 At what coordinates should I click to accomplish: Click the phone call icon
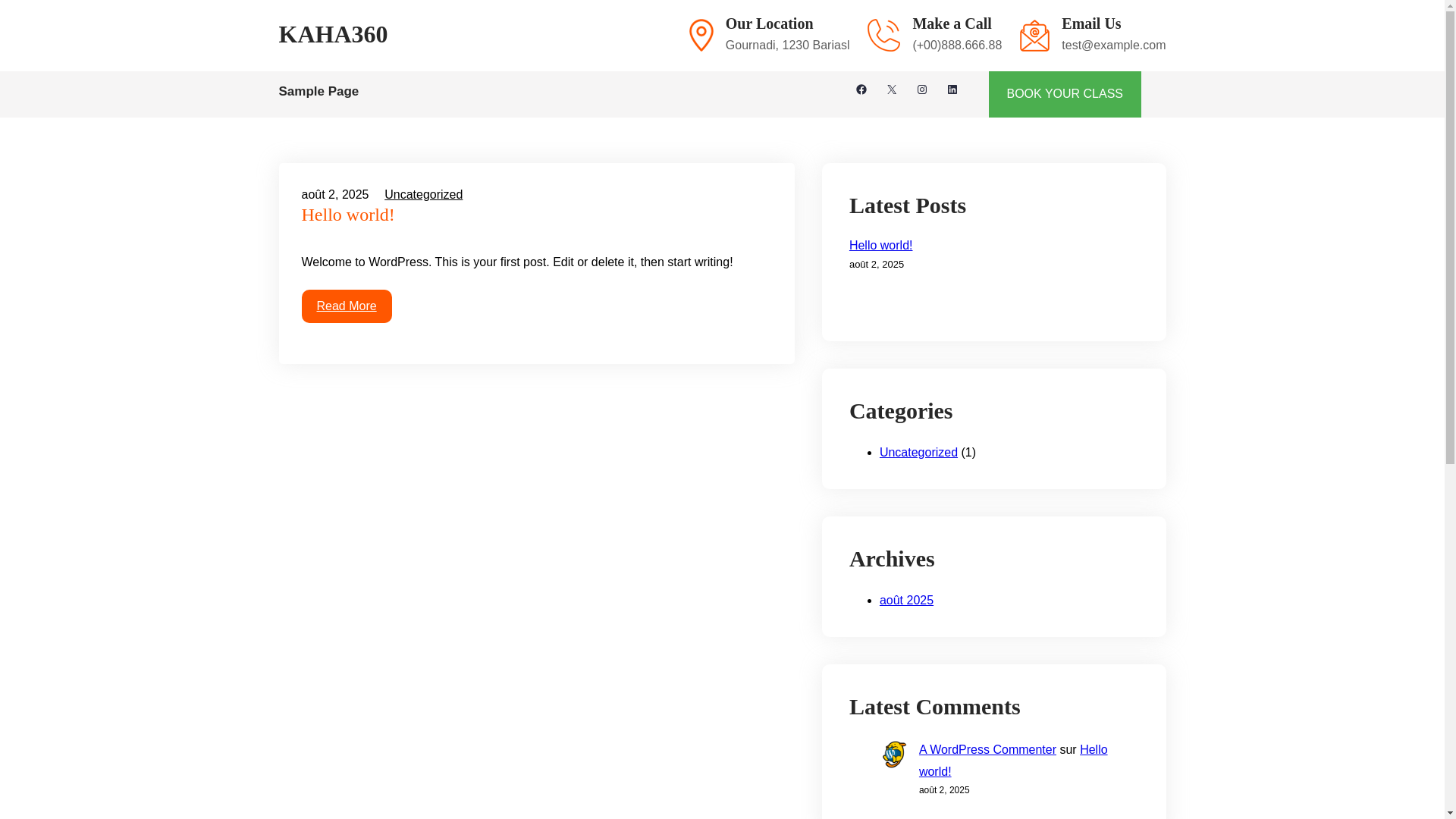883,35
